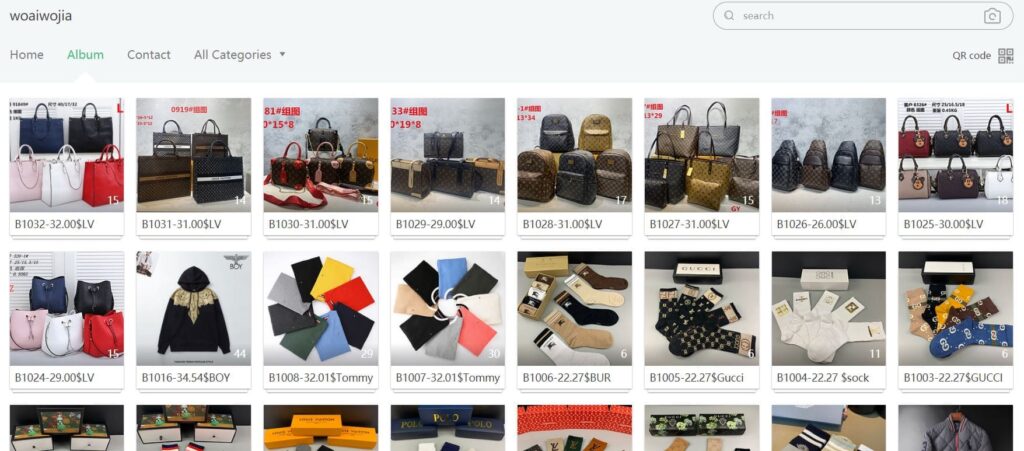Image resolution: width=1024 pixels, height=451 pixels.
Task: Open the B1016-34.54$BOY hoodie album
Action: tap(193, 308)
